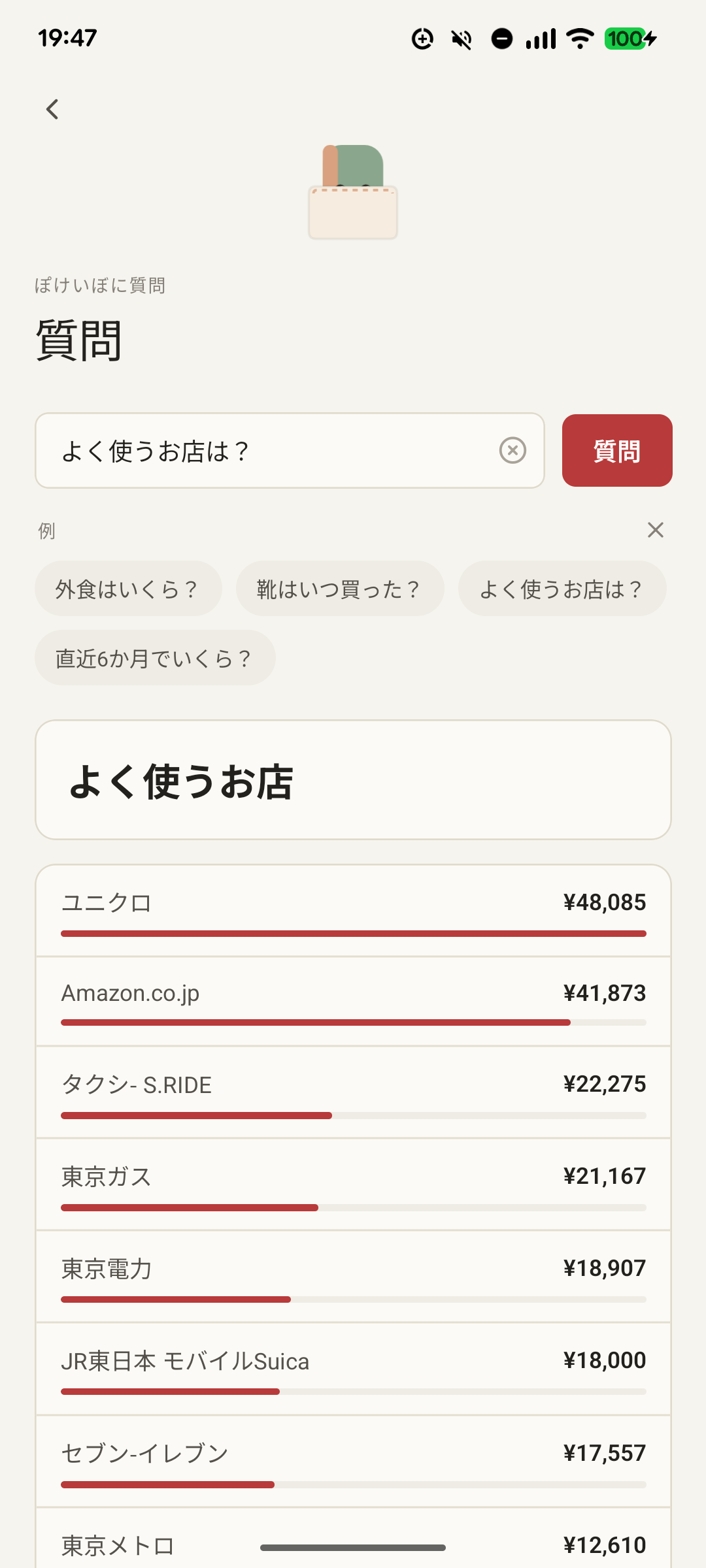Tap the do-not-disturb status icon
This screenshot has width=706, height=1568.
point(501,39)
